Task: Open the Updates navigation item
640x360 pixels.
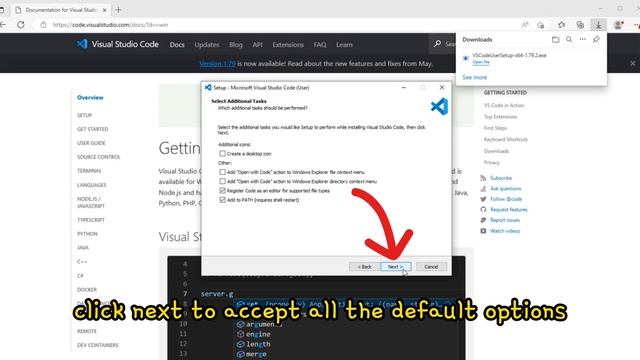Action: pyautogui.click(x=207, y=44)
